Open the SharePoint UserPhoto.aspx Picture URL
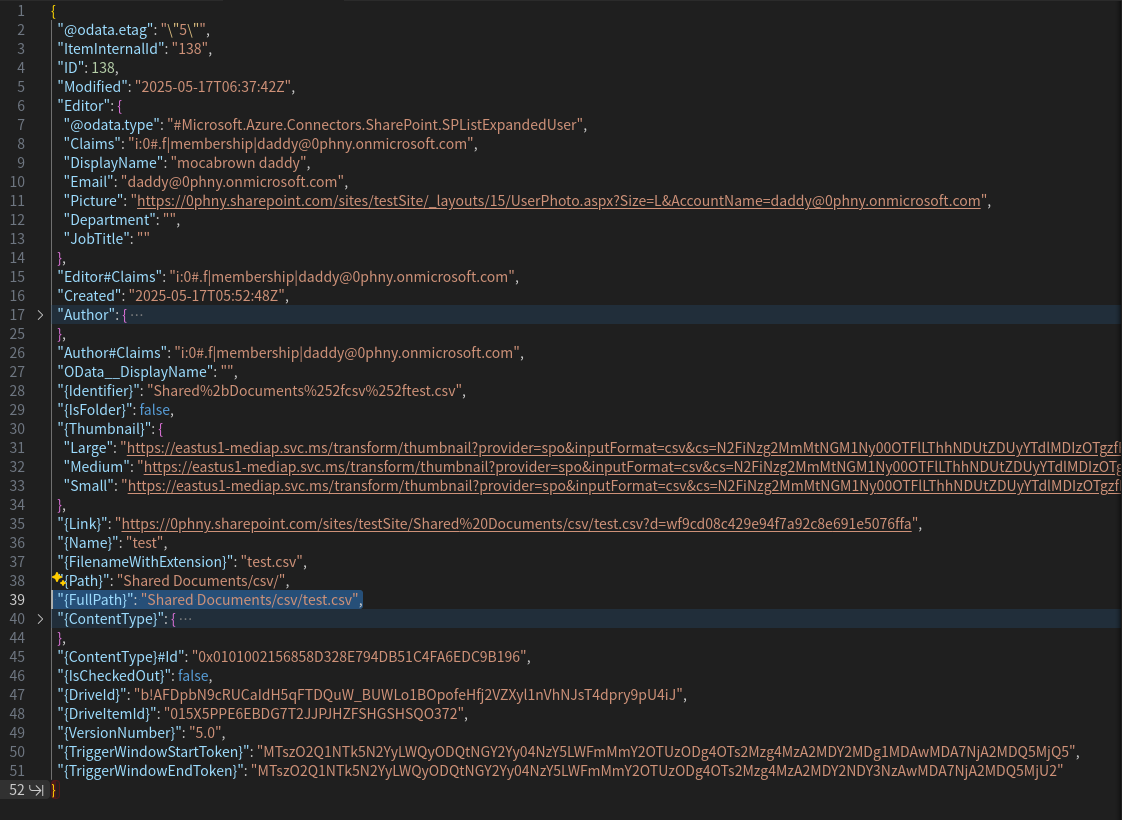Screen dimensions: 1122x820 pyautogui.click(x=557, y=200)
